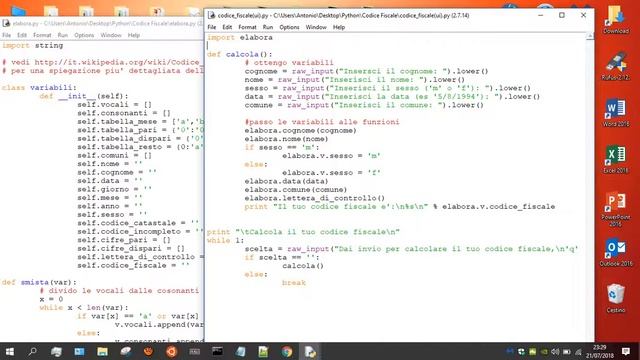Click the volume speaker tray icon
640x360 pixels.
click(555, 352)
